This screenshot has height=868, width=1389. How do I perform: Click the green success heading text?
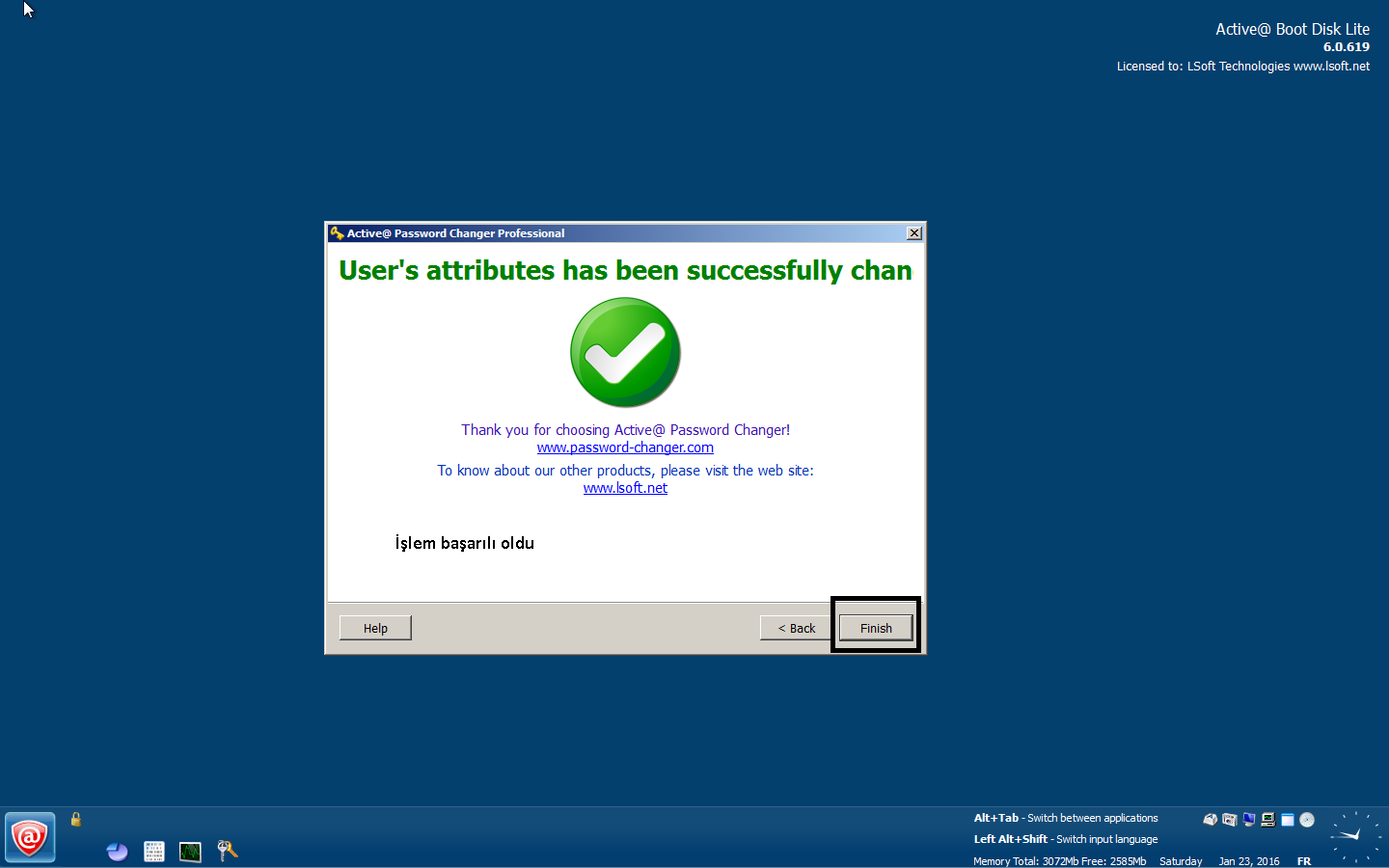click(625, 270)
